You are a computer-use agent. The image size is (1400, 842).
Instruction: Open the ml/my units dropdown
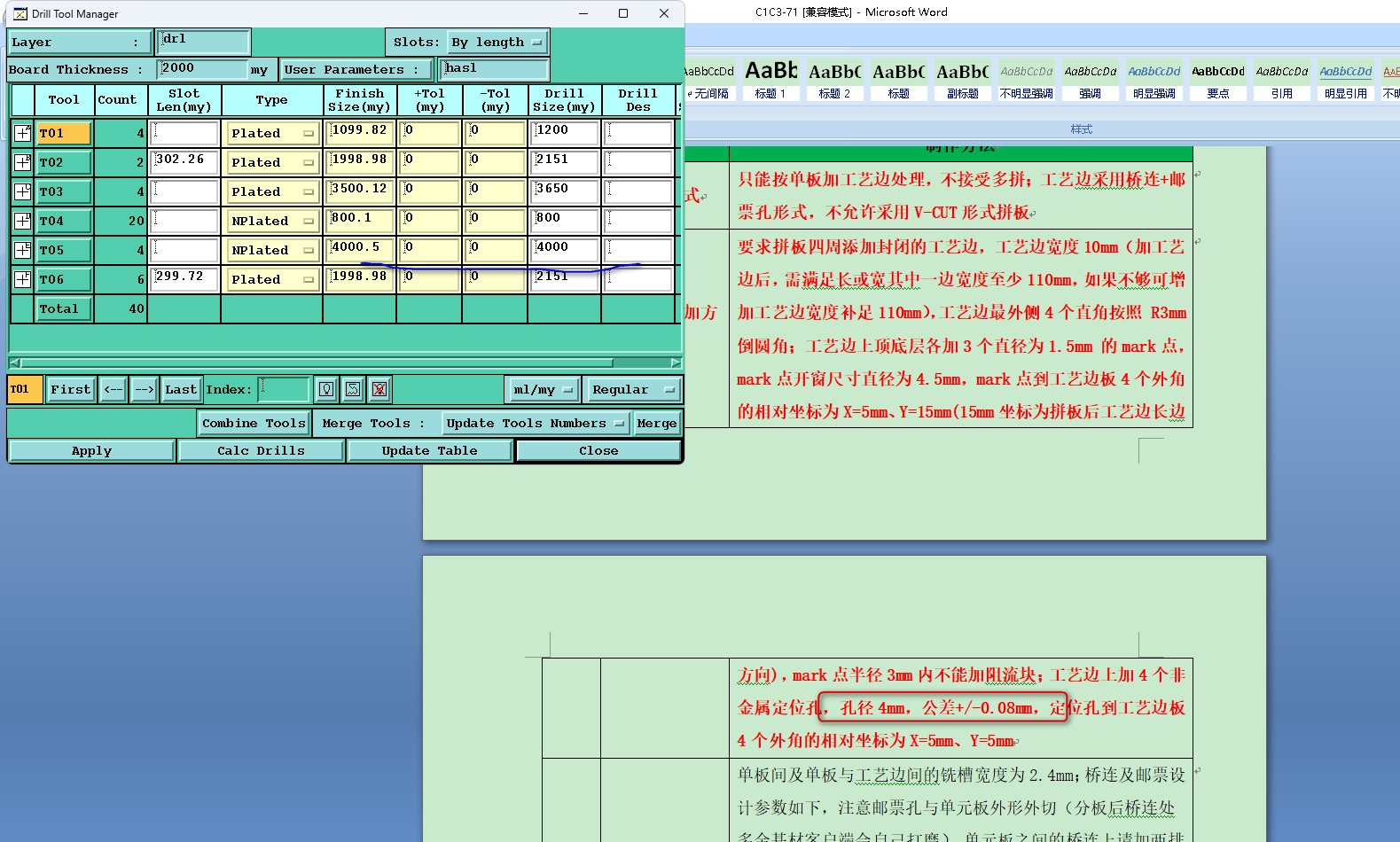point(544,389)
